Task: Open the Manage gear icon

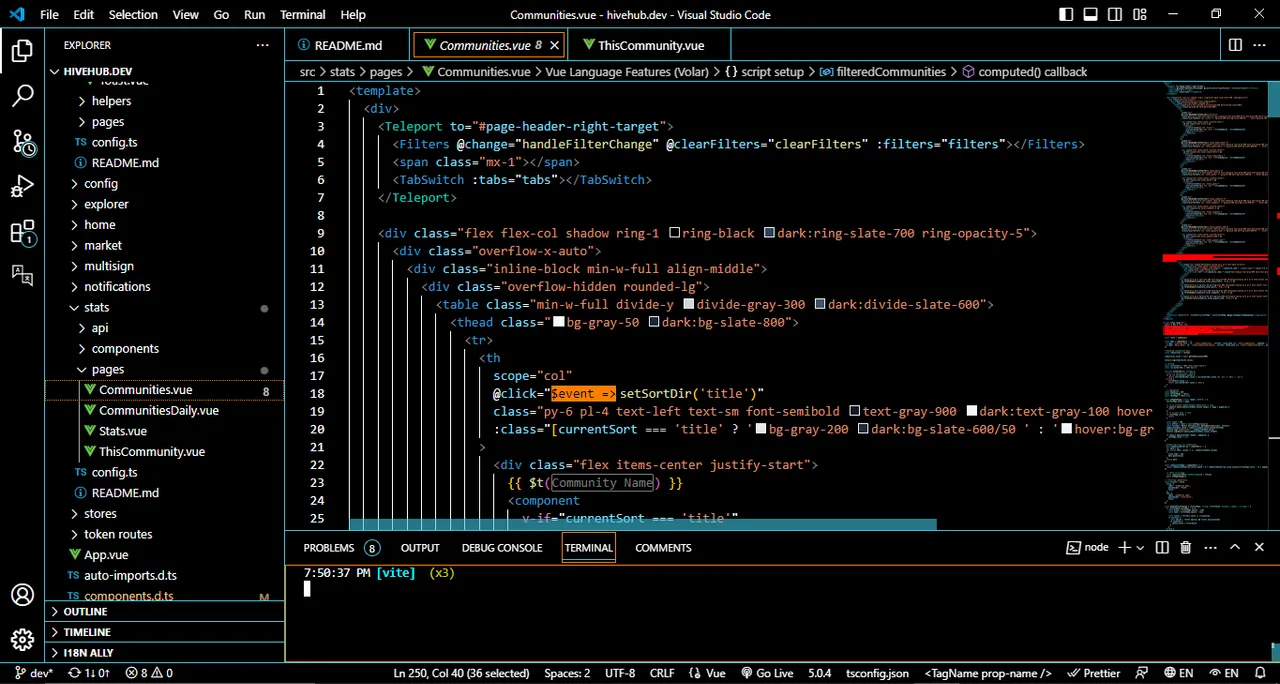Action: [22, 640]
